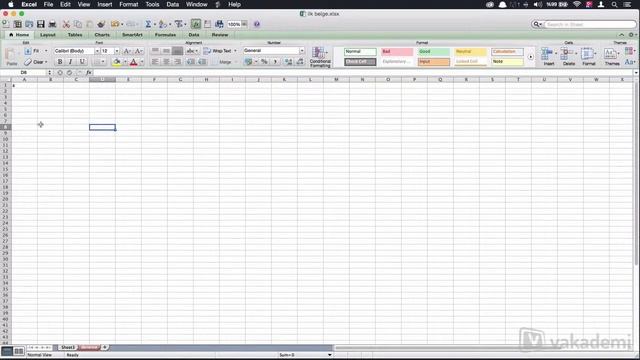Click the Search in Sheet field
The height and width of the screenshot is (360, 640).
[x=590, y=24]
